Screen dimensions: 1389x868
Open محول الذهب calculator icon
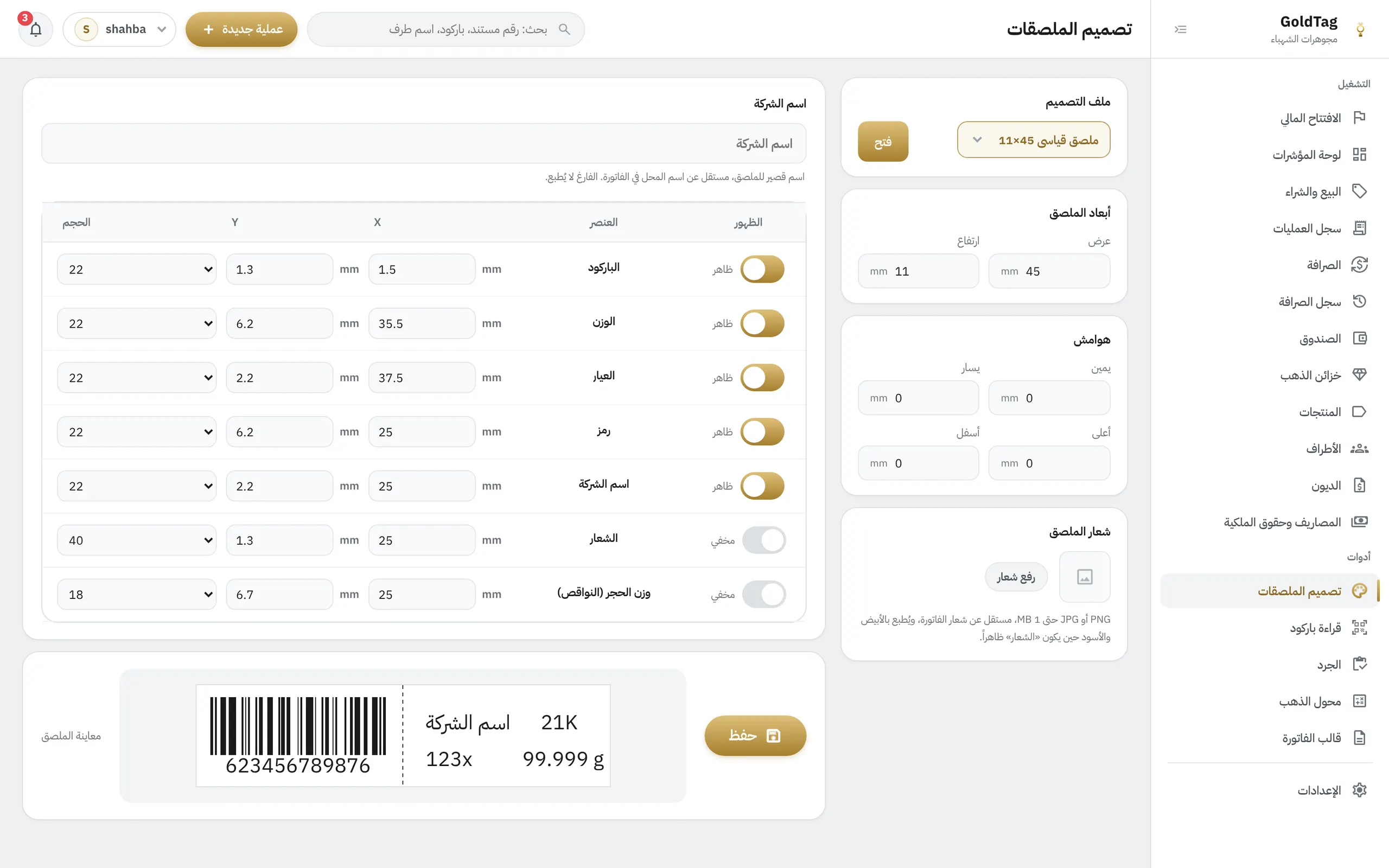point(1359,701)
